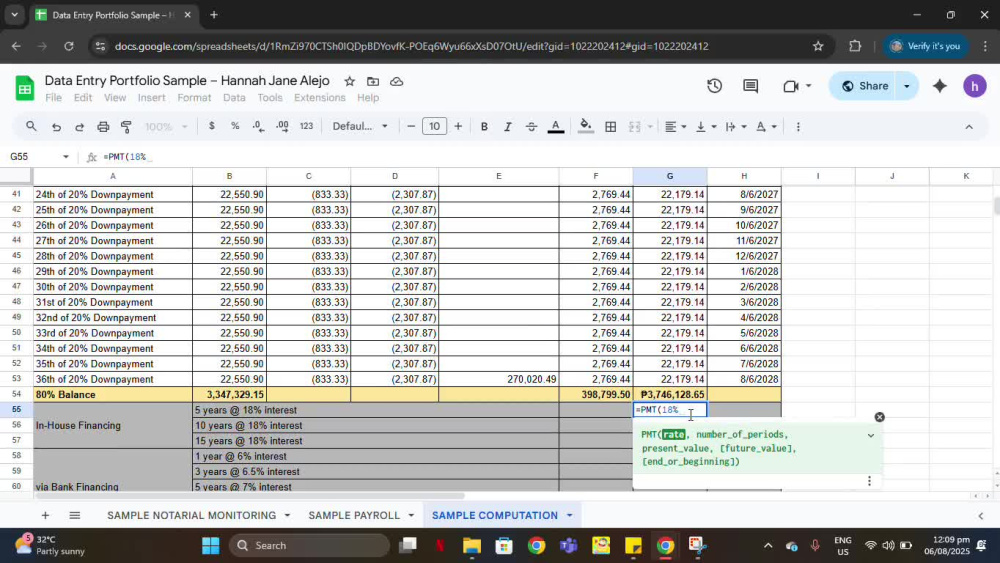
Task: Select cell with 3,347,329.15
Action: (x=230, y=395)
